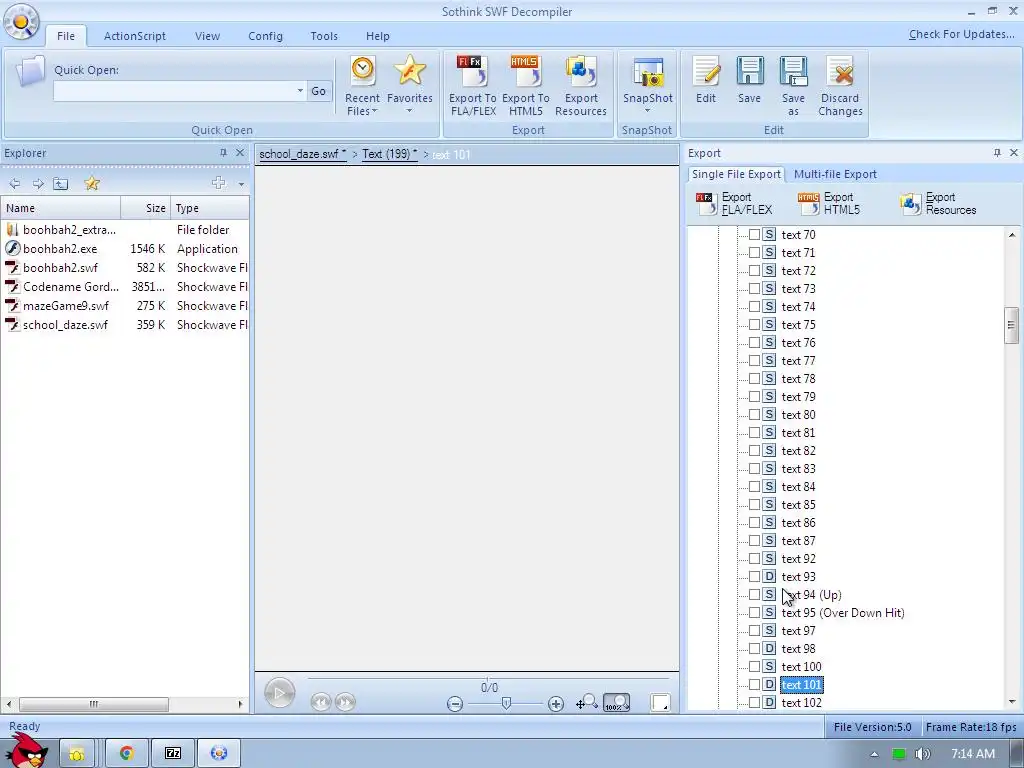Open the ActionScript ribbon tab
The height and width of the screenshot is (768, 1024).
(135, 36)
